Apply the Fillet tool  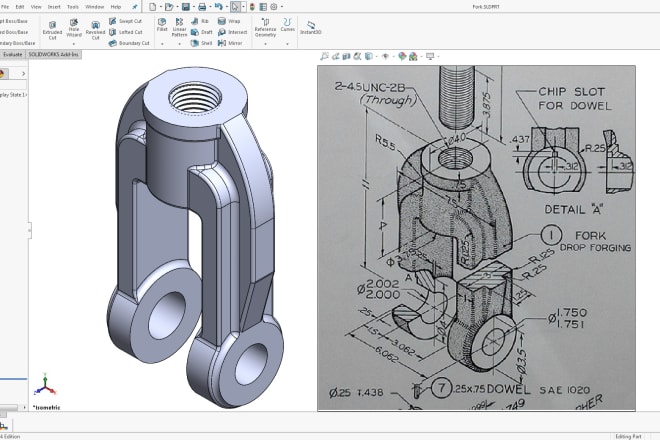coord(162,25)
